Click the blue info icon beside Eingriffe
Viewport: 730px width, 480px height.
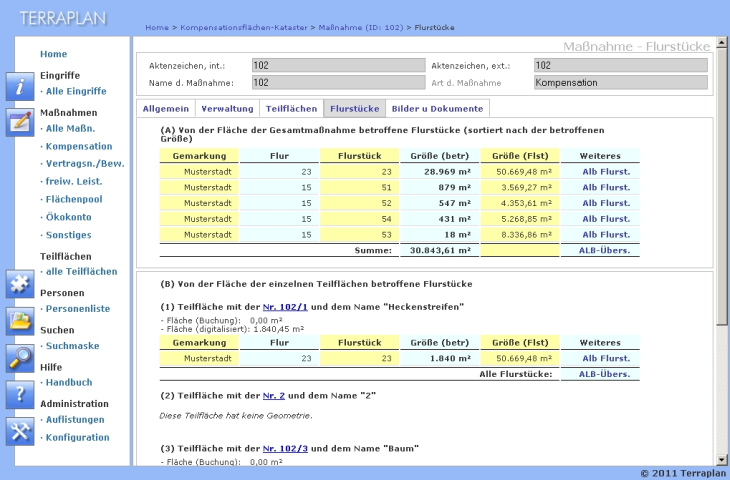20,86
